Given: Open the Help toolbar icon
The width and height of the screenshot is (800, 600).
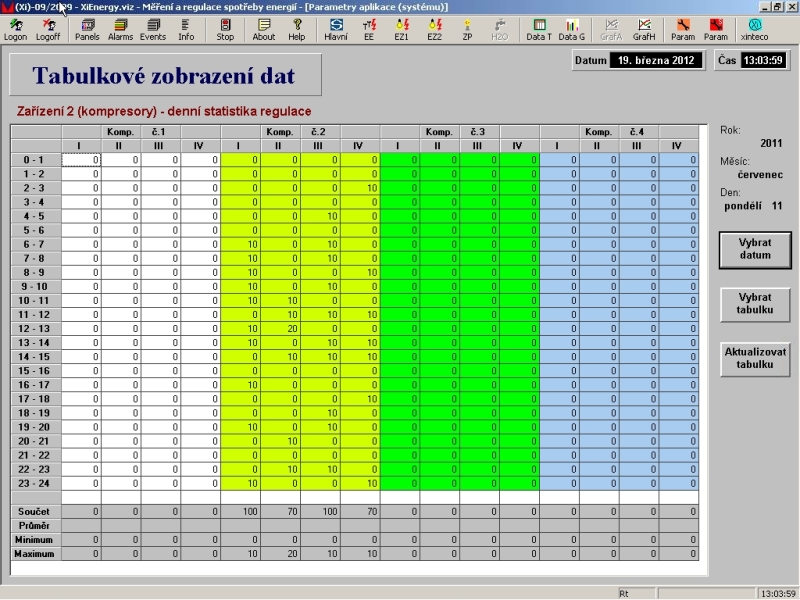Looking at the screenshot, I should pyautogui.click(x=297, y=30).
